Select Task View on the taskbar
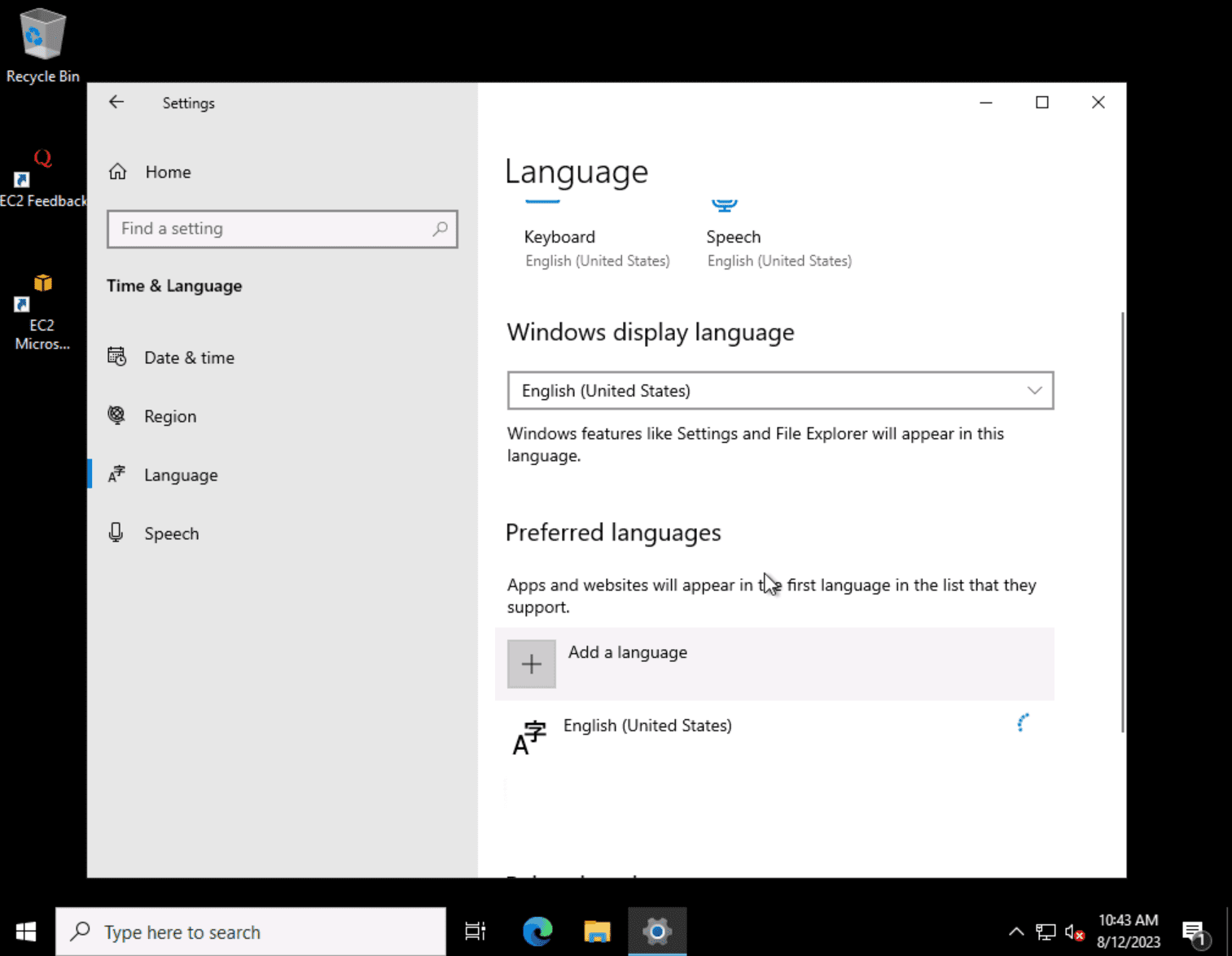This screenshot has width=1232, height=956. click(x=475, y=931)
